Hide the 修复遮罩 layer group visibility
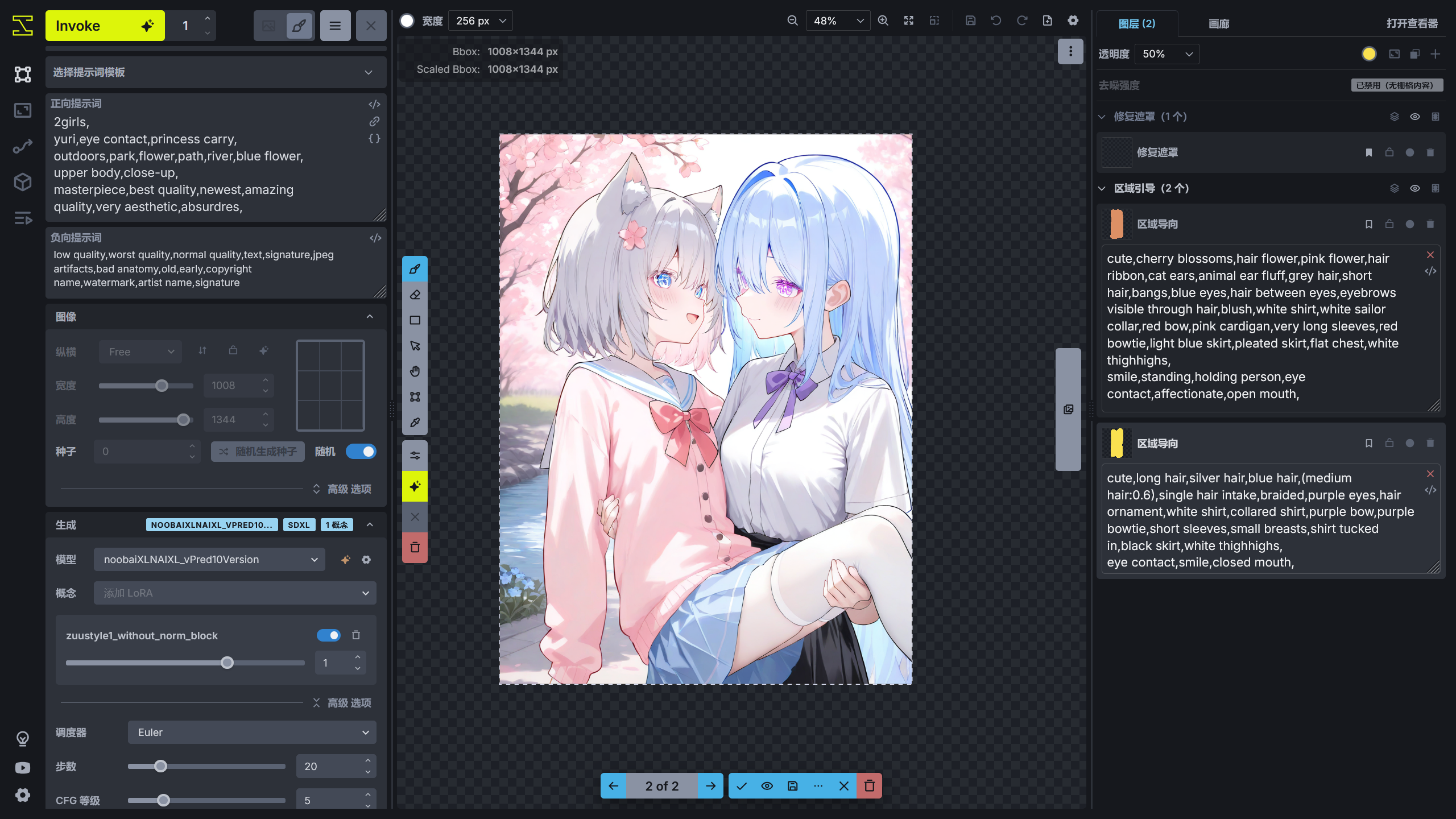This screenshot has height=819, width=1456. [1415, 116]
